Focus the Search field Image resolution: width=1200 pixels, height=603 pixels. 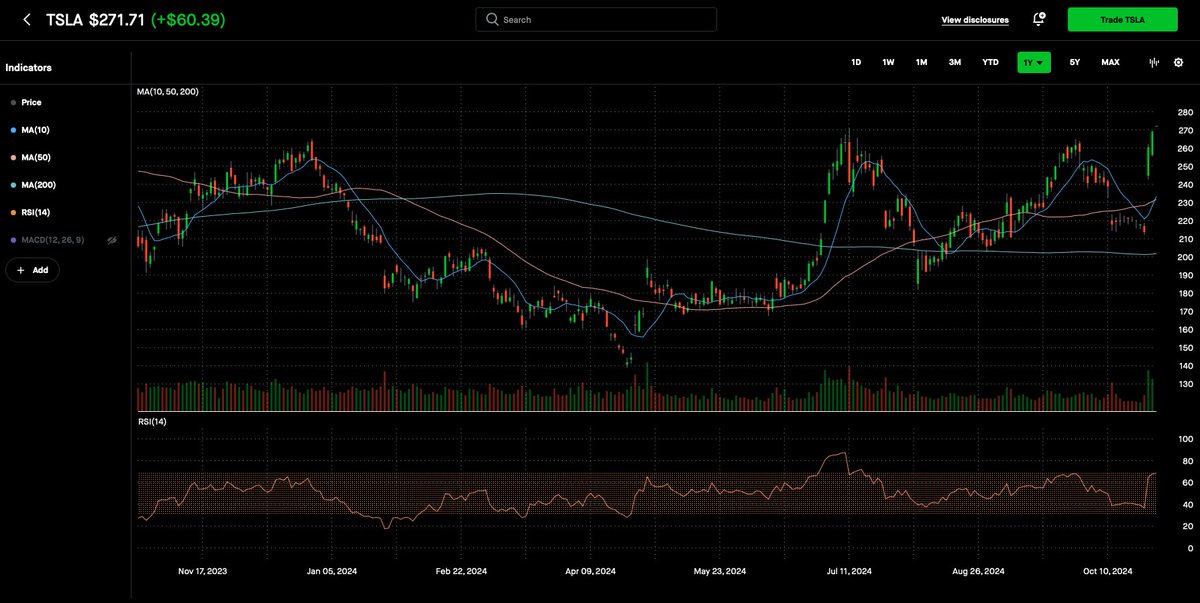click(x=596, y=19)
